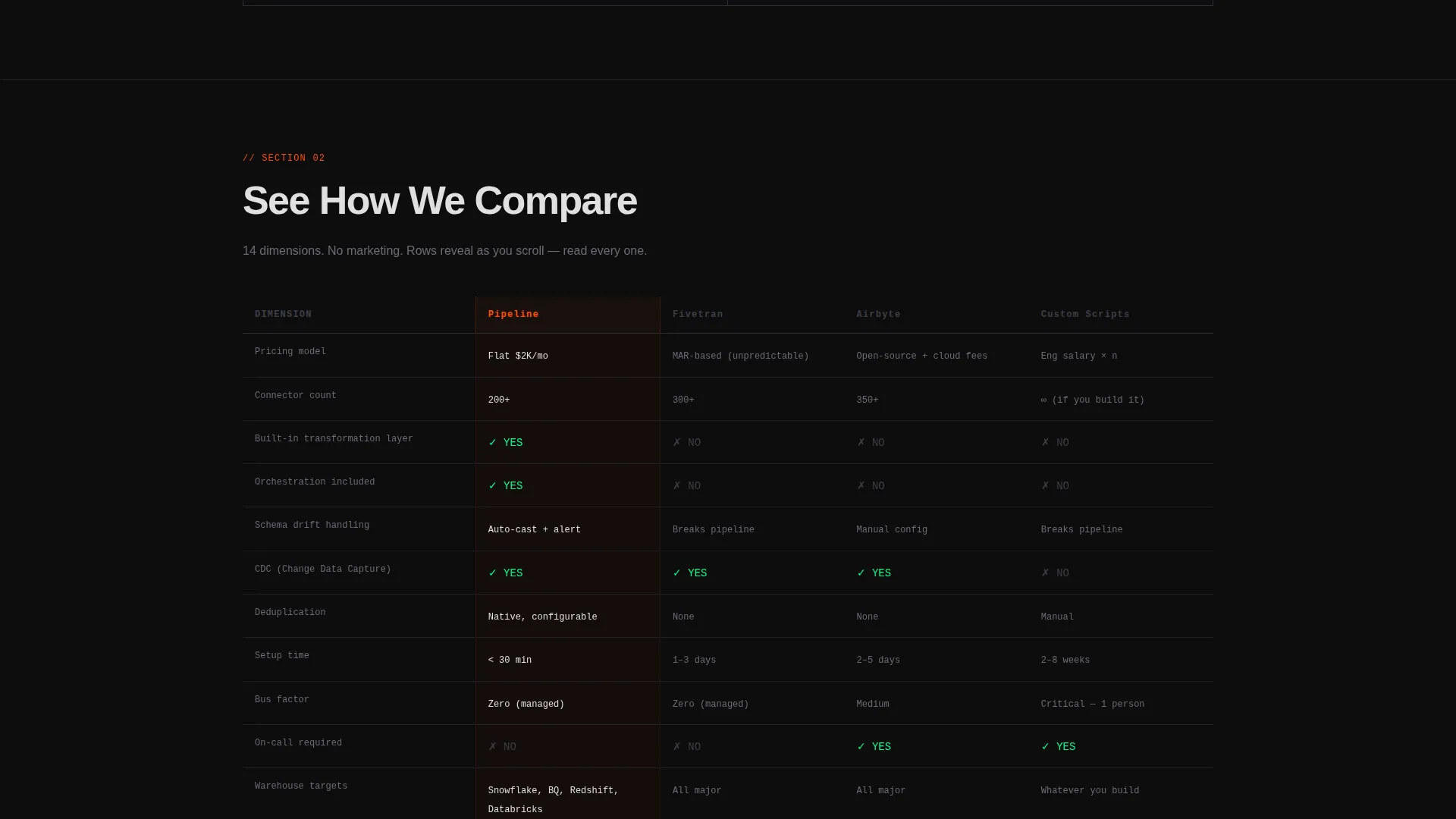The width and height of the screenshot is (1456, 819).
Task: Select 'Snowflake, BQ, Redshift, Databricks' cell
Action: pos(554,800)
